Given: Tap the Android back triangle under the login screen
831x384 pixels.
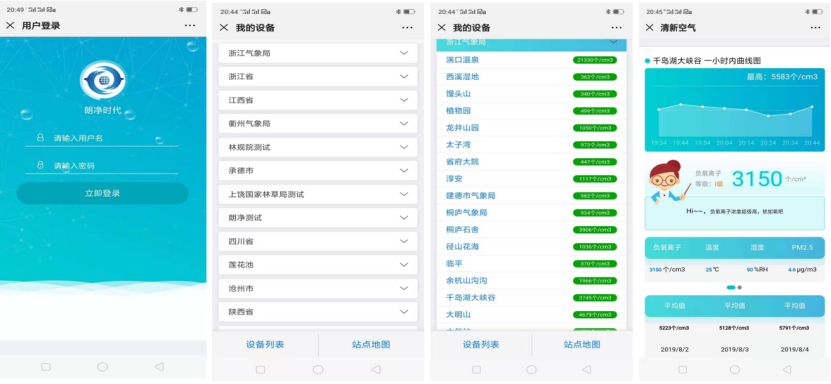Looking at the screenshot, I should [x=159, y=367].
